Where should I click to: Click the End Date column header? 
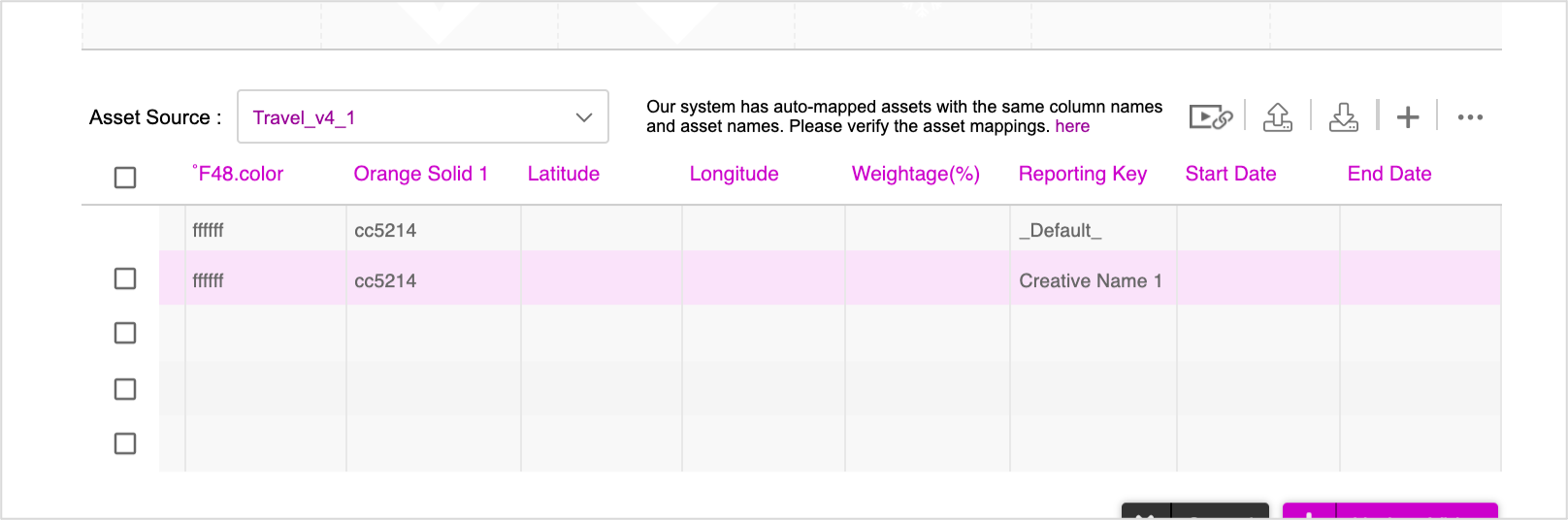click(x=1389, y=174)
